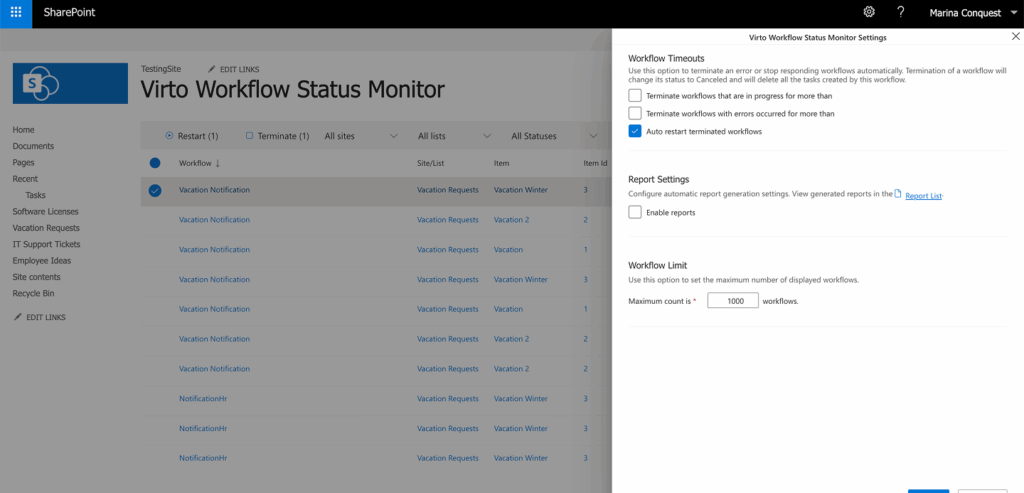Open Recent in the left navigation
Viewport: 1024px width, 493px height.
25,179
